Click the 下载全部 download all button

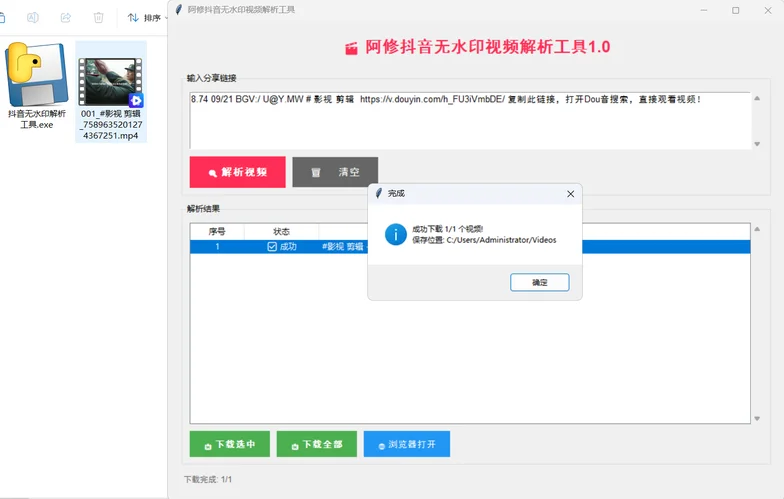coord(316,444)
